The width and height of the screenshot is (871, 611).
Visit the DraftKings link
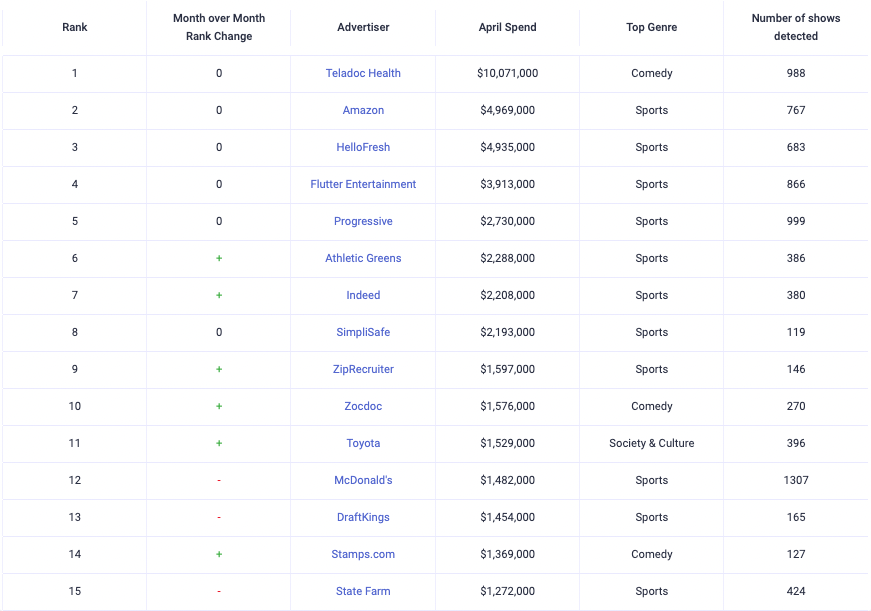(x=363, y=517)
